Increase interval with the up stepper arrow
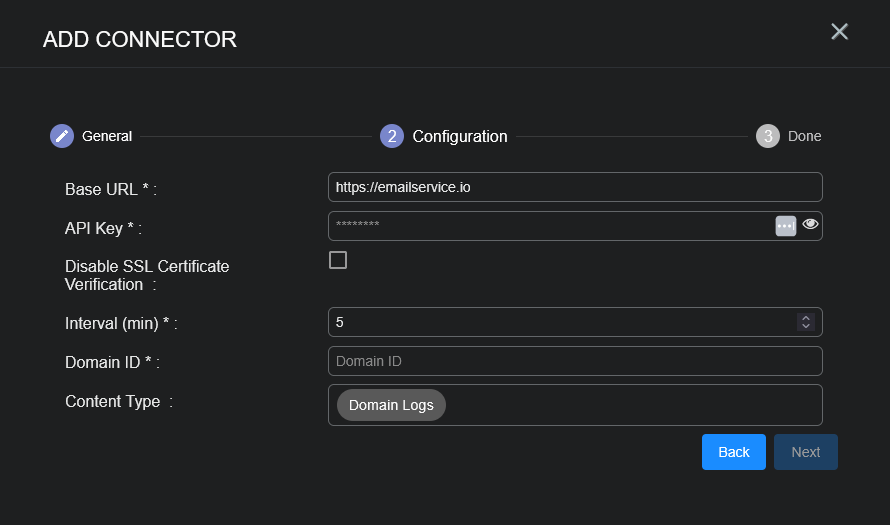 click(805, 318)
